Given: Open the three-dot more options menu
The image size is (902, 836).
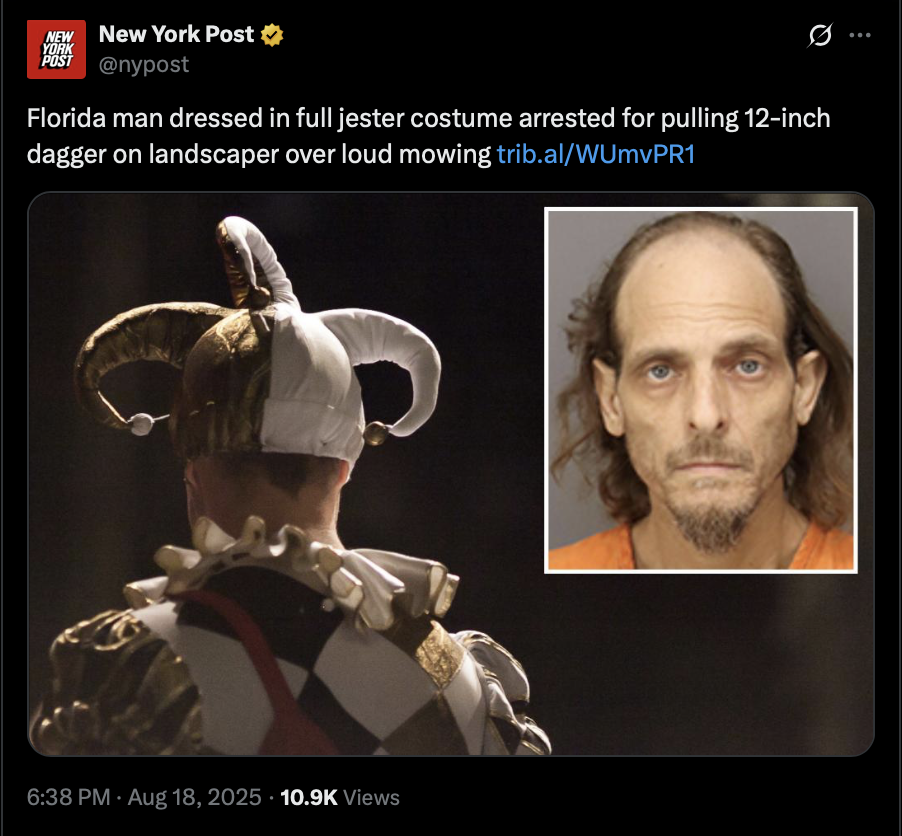Looking at the screenshot, I should point(860,36).
